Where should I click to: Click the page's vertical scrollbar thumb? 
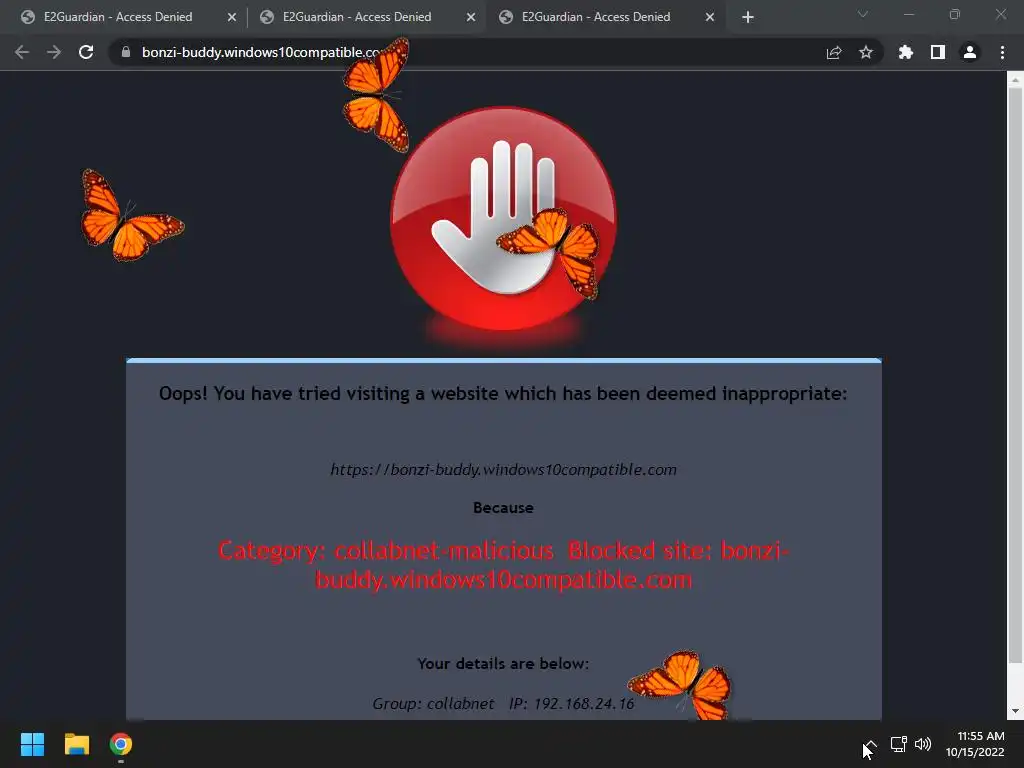click(1015, 375)
